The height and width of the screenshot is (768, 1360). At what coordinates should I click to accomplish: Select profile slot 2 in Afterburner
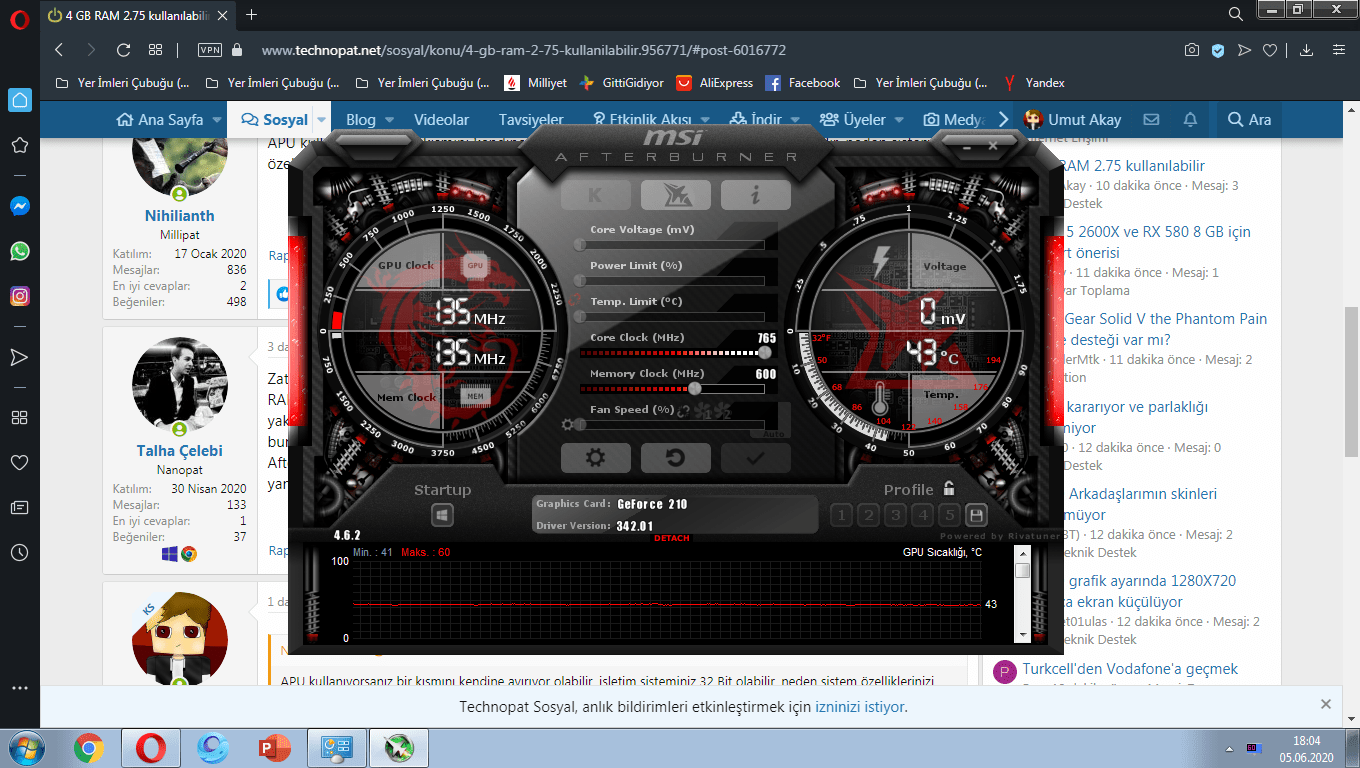pos(868,515)
